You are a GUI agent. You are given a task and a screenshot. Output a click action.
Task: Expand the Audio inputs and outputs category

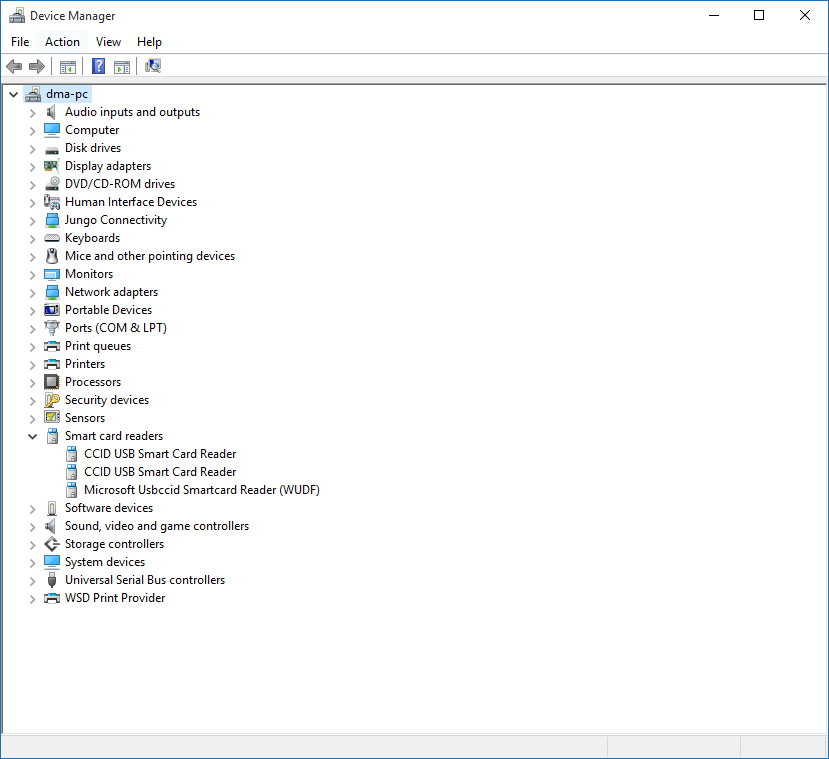click(x=33, y=113)
